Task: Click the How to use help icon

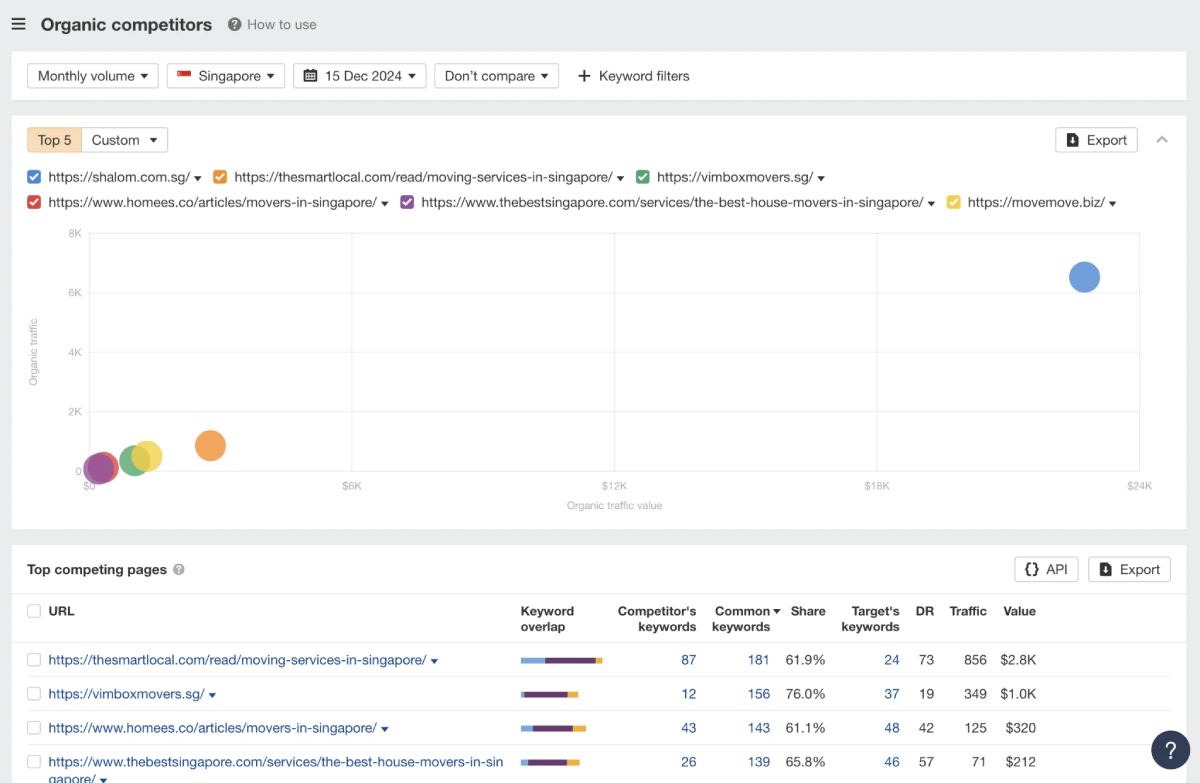Action: coord(234,24)
